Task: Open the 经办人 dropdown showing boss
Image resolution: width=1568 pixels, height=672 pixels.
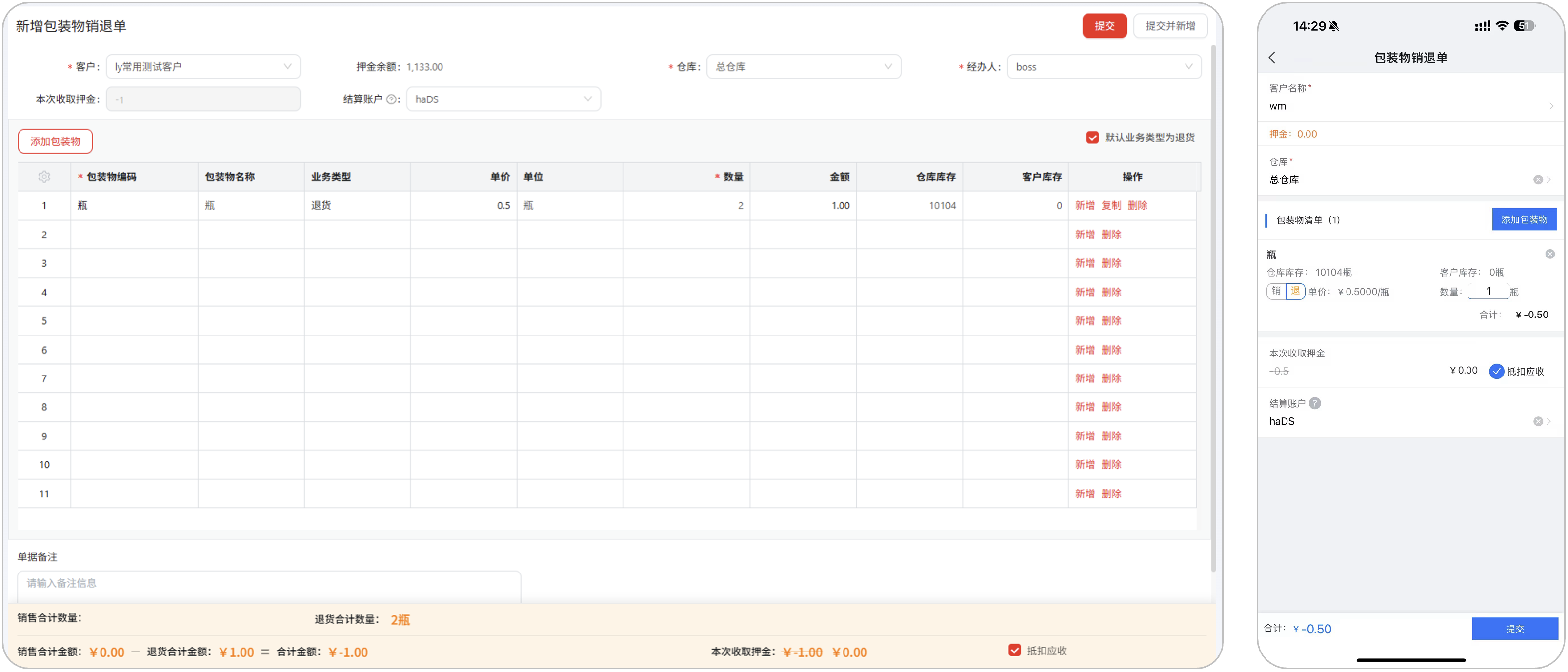Action: pos(1104,66)
